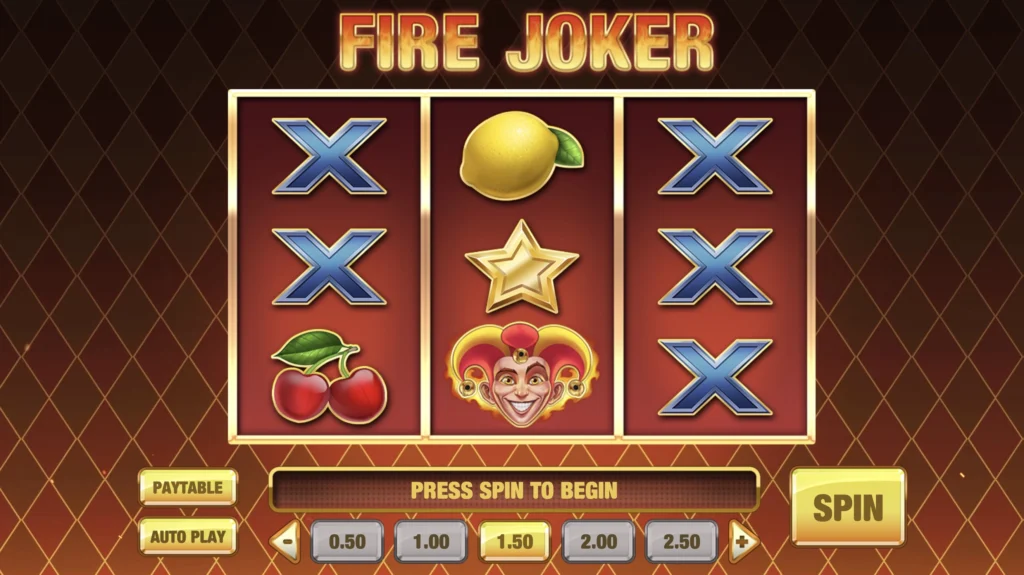Select the 2.00 bet amount

[598, 542]
